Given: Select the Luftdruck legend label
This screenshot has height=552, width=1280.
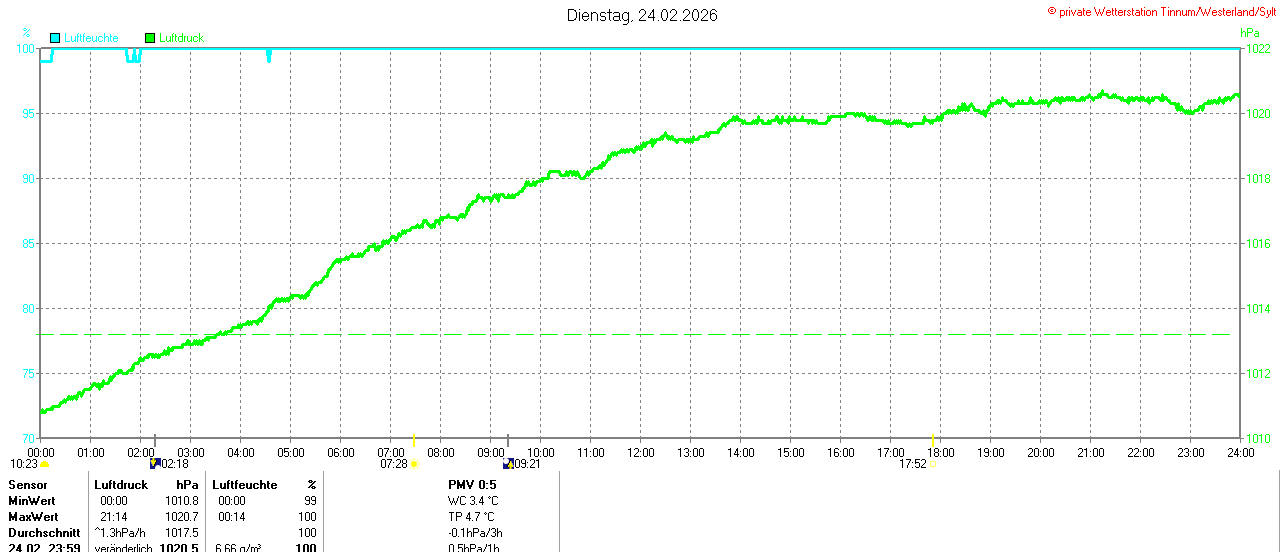Looking at the screenshot, I should (x=181, y=38).
